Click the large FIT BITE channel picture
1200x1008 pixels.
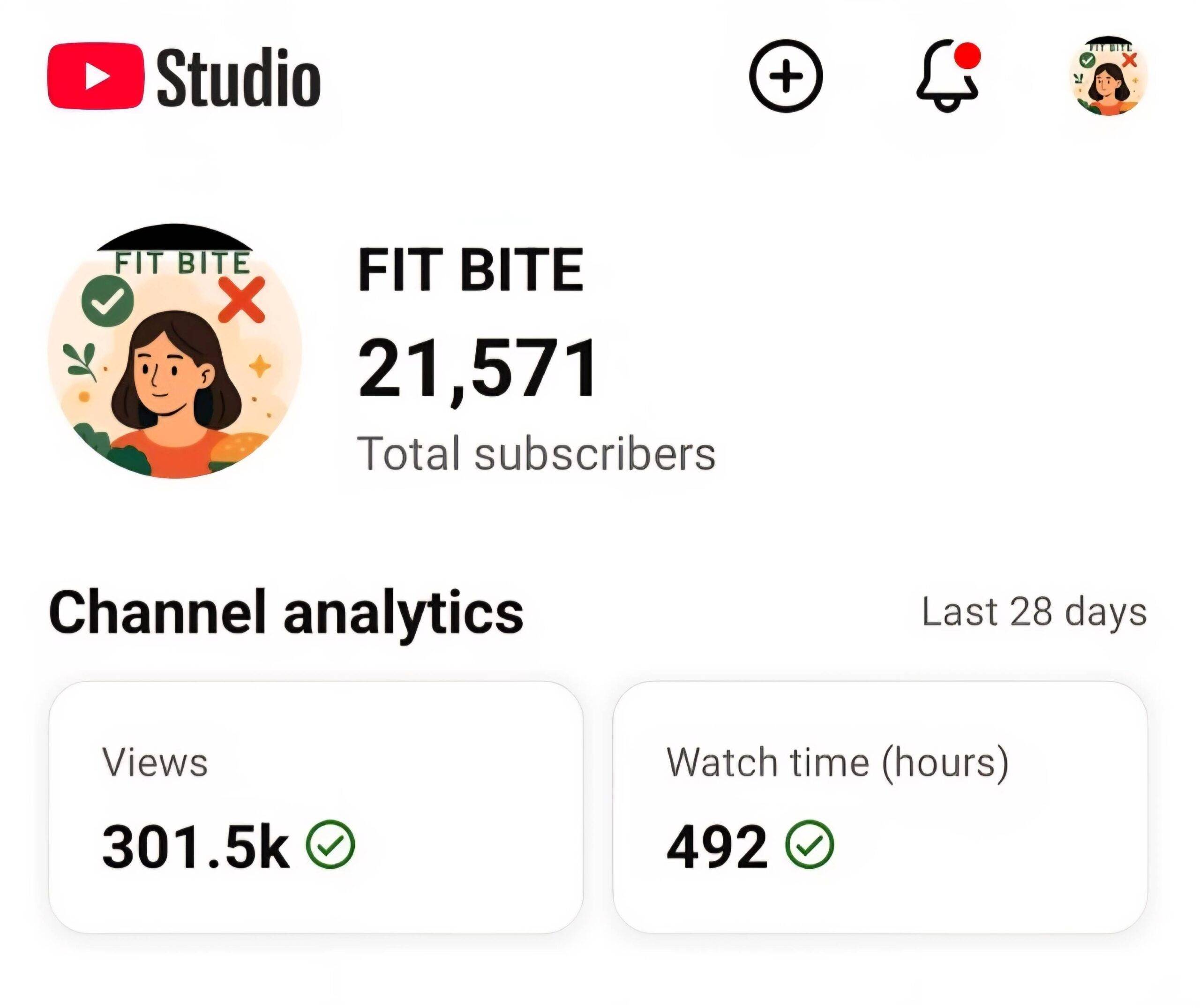click(x=174, y=352)
